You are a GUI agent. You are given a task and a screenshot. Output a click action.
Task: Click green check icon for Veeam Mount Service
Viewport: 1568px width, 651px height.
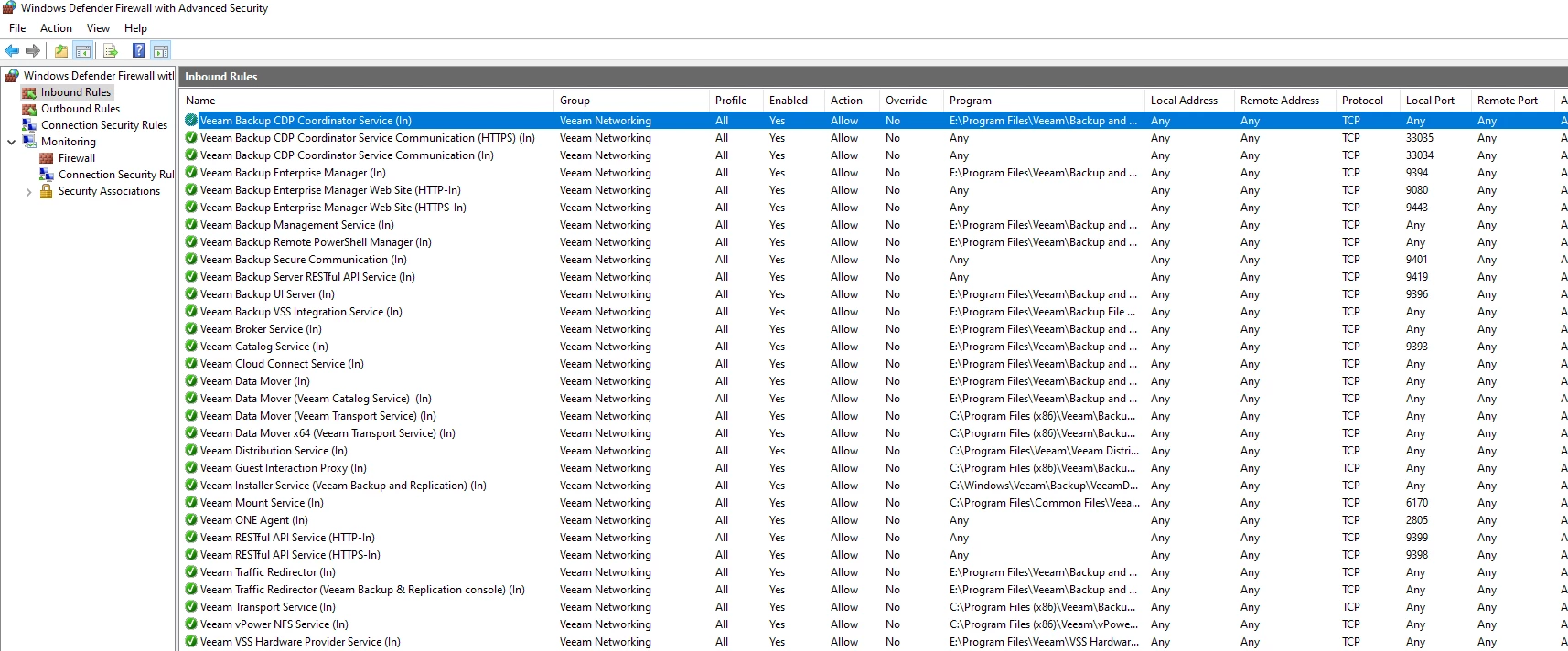coord(191,503)
